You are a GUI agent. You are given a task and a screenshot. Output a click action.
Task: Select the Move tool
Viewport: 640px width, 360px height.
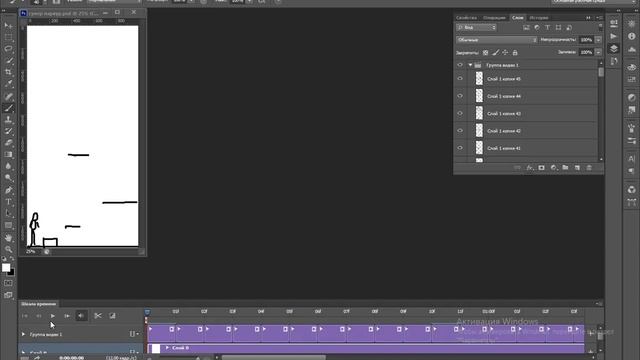pyautogui.click(x=8, y=26)
